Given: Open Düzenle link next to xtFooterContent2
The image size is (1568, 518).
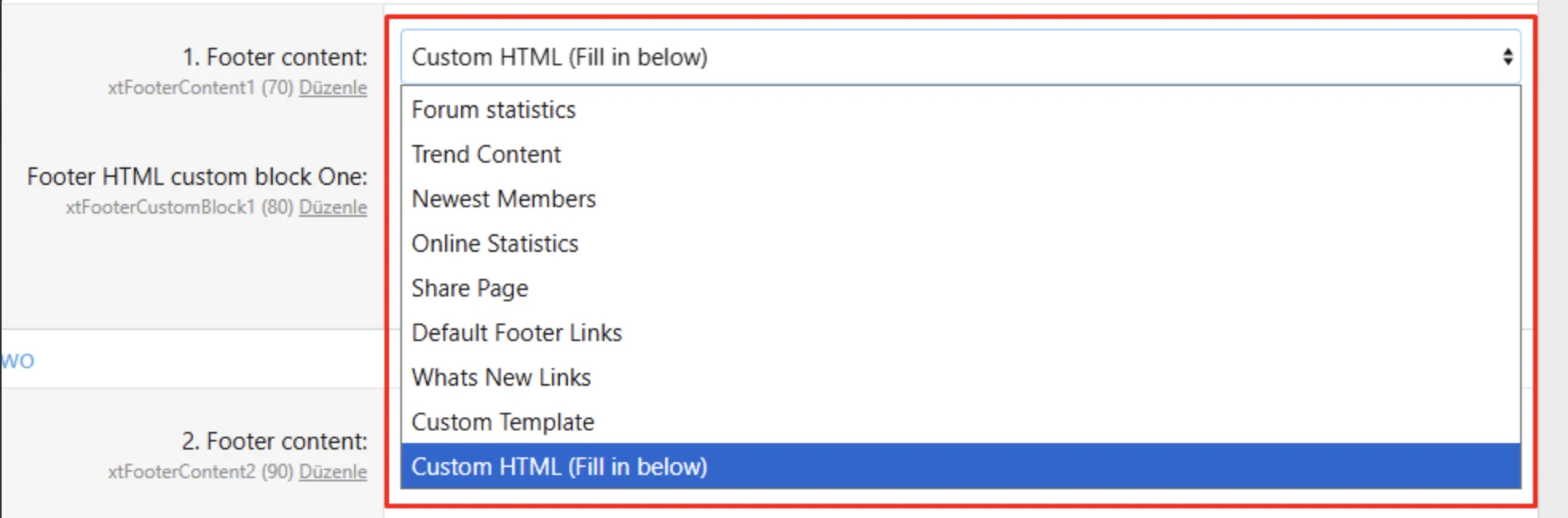Looking at the screenshot, I should click(333, 472).
